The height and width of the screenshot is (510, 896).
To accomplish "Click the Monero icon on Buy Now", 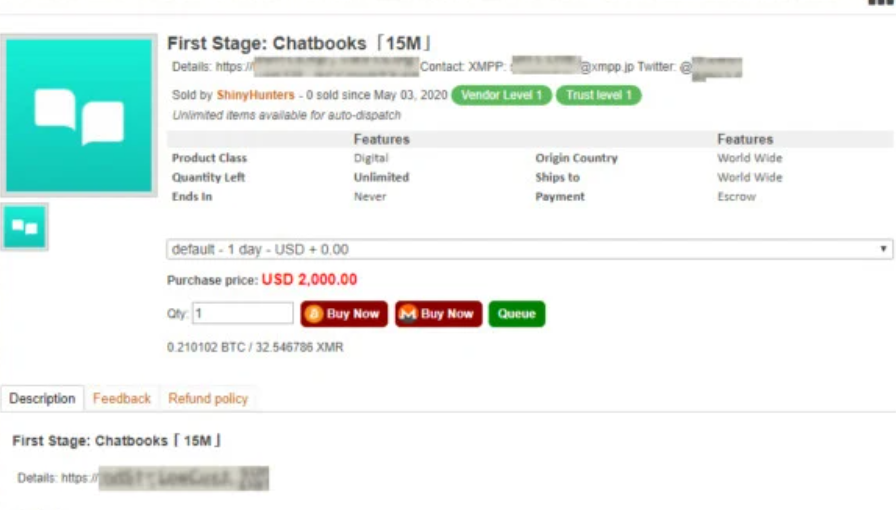I will [x=407, y=314].
